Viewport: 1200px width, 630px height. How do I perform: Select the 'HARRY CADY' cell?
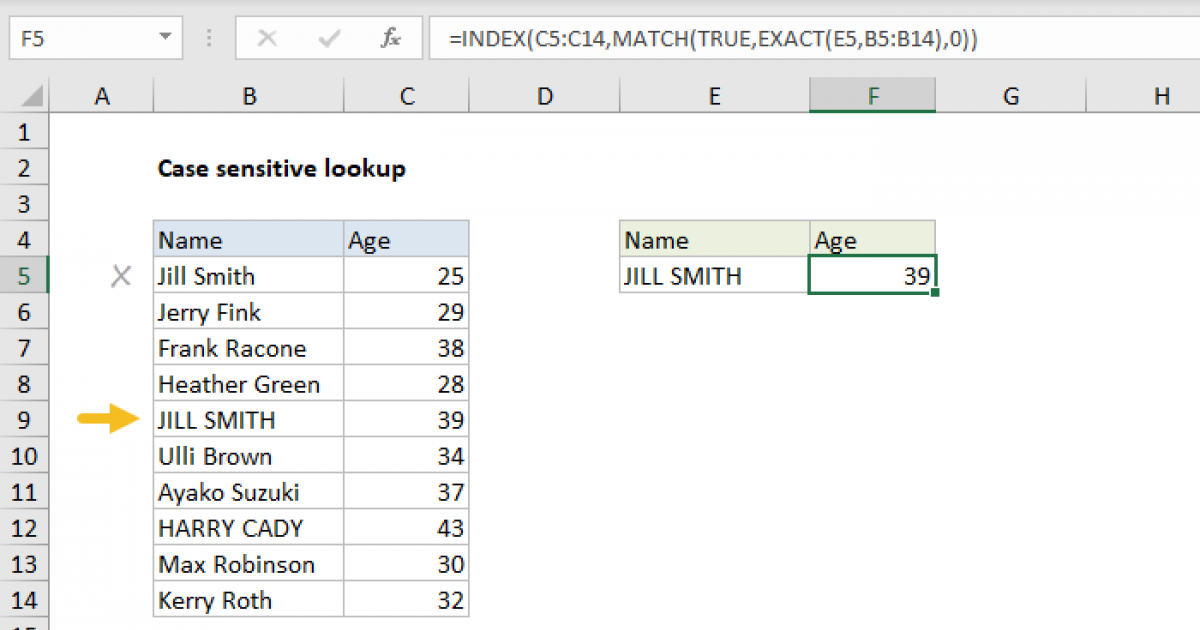pos(249,528)
